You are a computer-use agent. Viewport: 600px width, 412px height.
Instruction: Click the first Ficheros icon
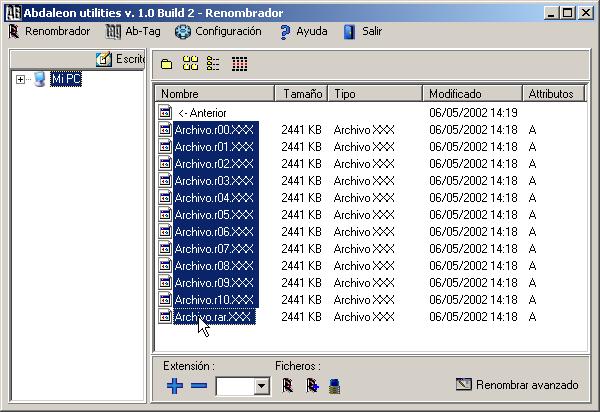[287, 385]
